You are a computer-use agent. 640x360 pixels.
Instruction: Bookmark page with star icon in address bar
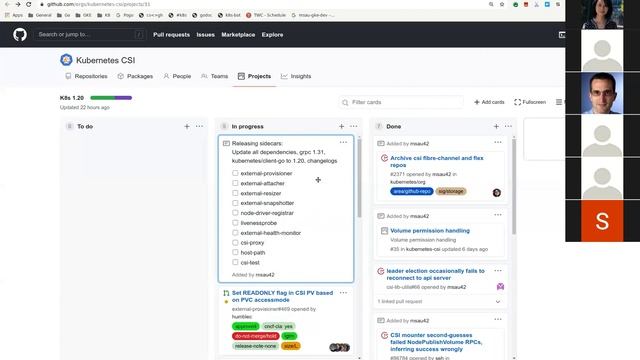coord(502,4)
